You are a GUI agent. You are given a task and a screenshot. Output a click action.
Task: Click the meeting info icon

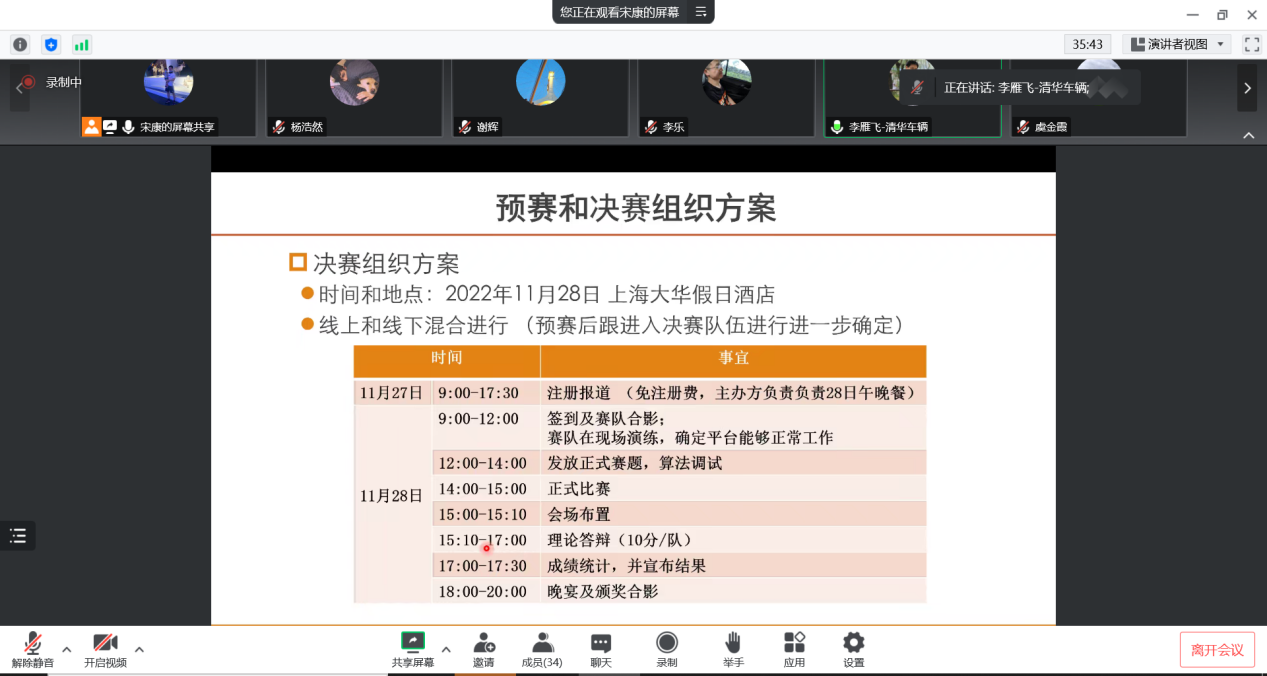[x=20, y=45]
